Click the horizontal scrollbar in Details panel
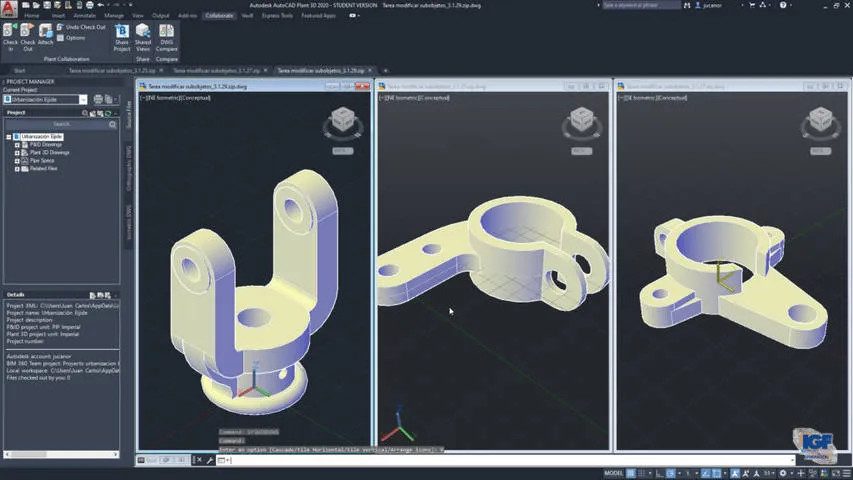Viewport: 853px width, 480px height. (61, 454)
